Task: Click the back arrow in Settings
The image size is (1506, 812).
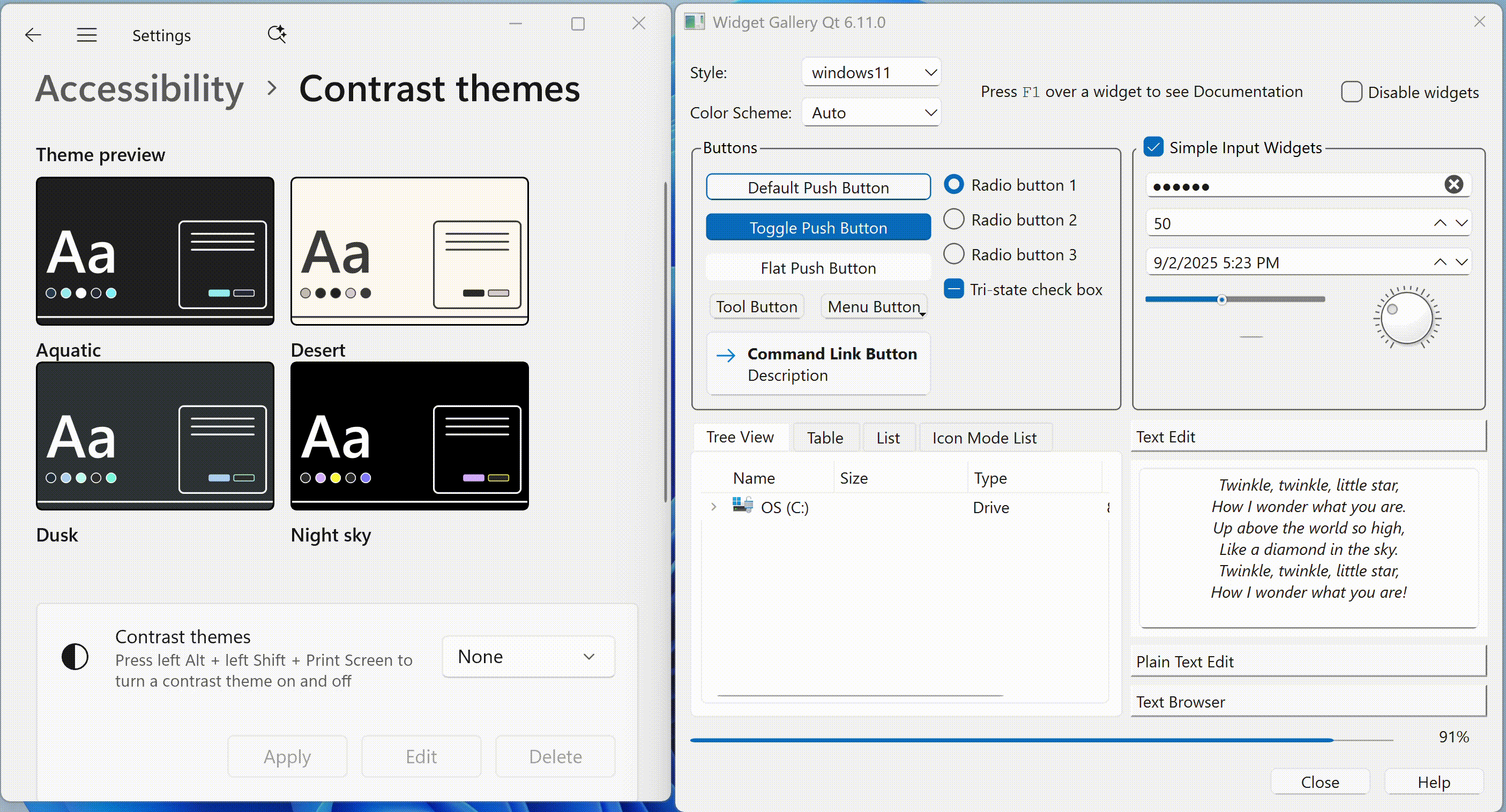Action: pyautogui.click(x=33, y=34)
